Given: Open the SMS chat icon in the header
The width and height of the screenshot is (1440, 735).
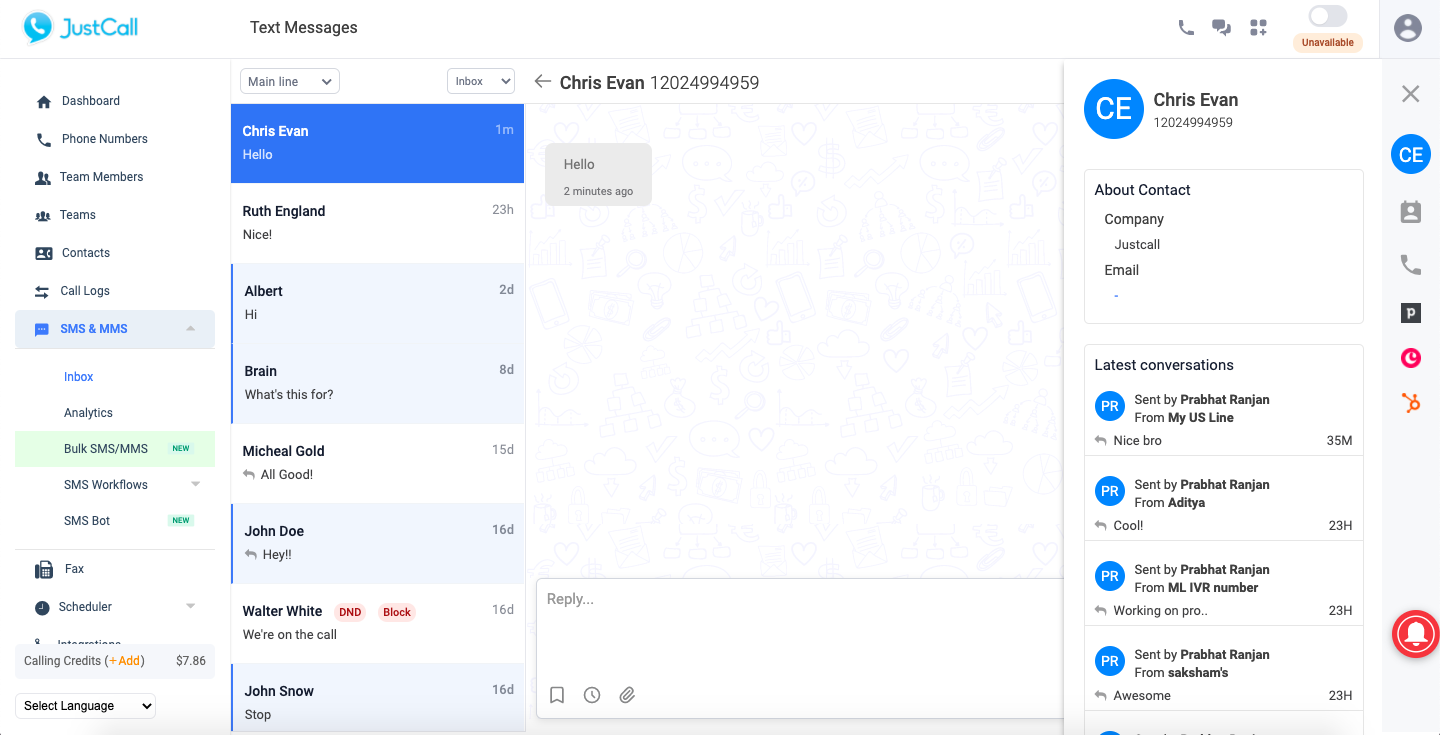Looking at the screenshot, I should click(x=1221, y=28).
